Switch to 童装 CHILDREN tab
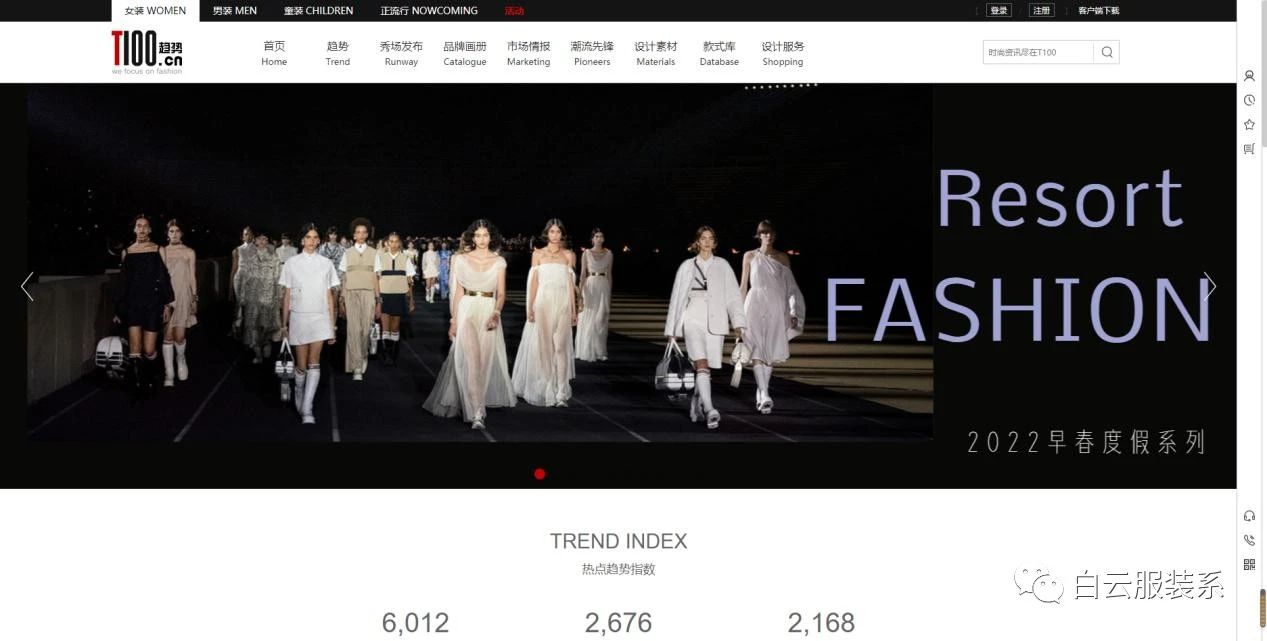The image size is (1267, 641). (318, 11)
